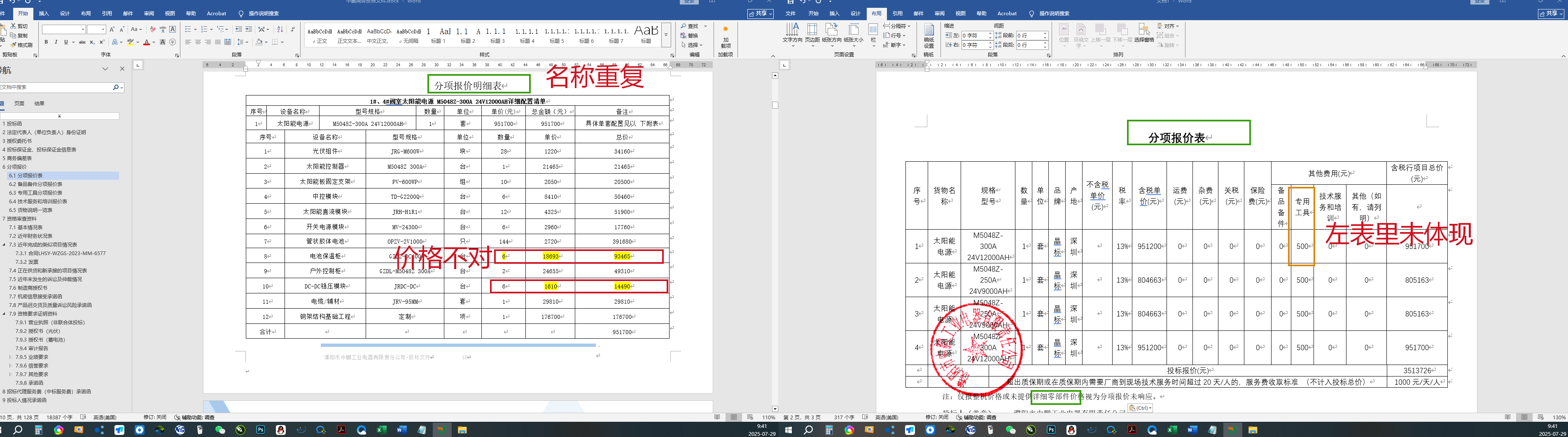Open 行号 line numbers dropdown

pos(894,35)
